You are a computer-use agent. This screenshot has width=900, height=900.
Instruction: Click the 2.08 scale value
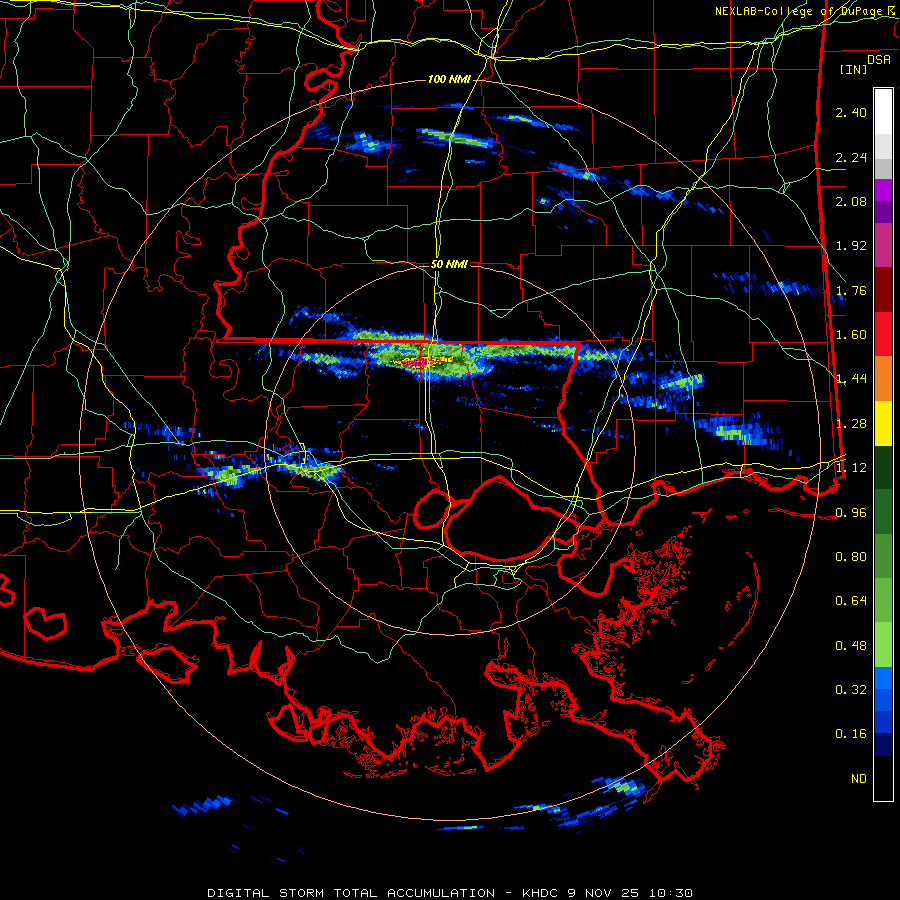[851, 201]
